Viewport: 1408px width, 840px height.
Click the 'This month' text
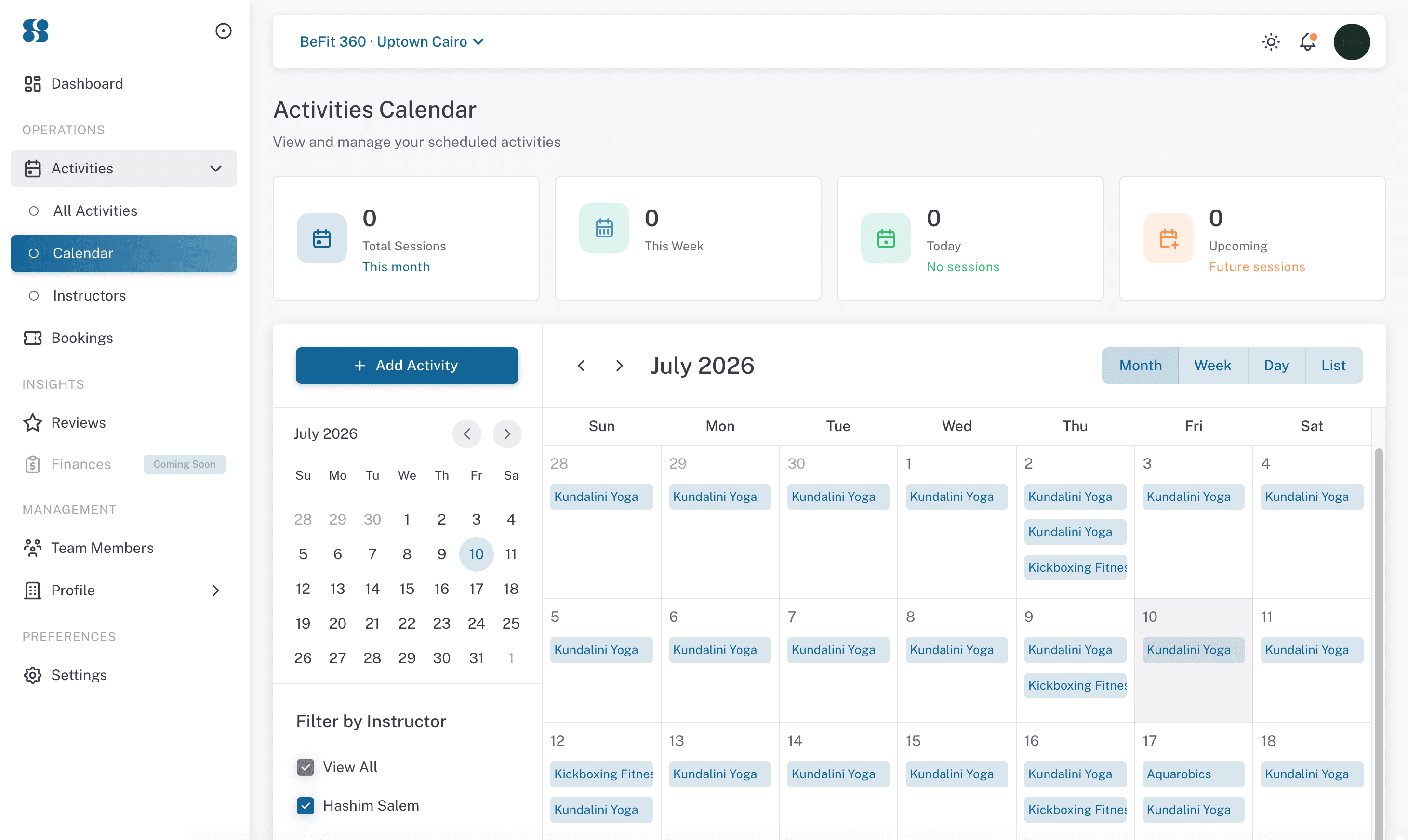tap(396, 267)
